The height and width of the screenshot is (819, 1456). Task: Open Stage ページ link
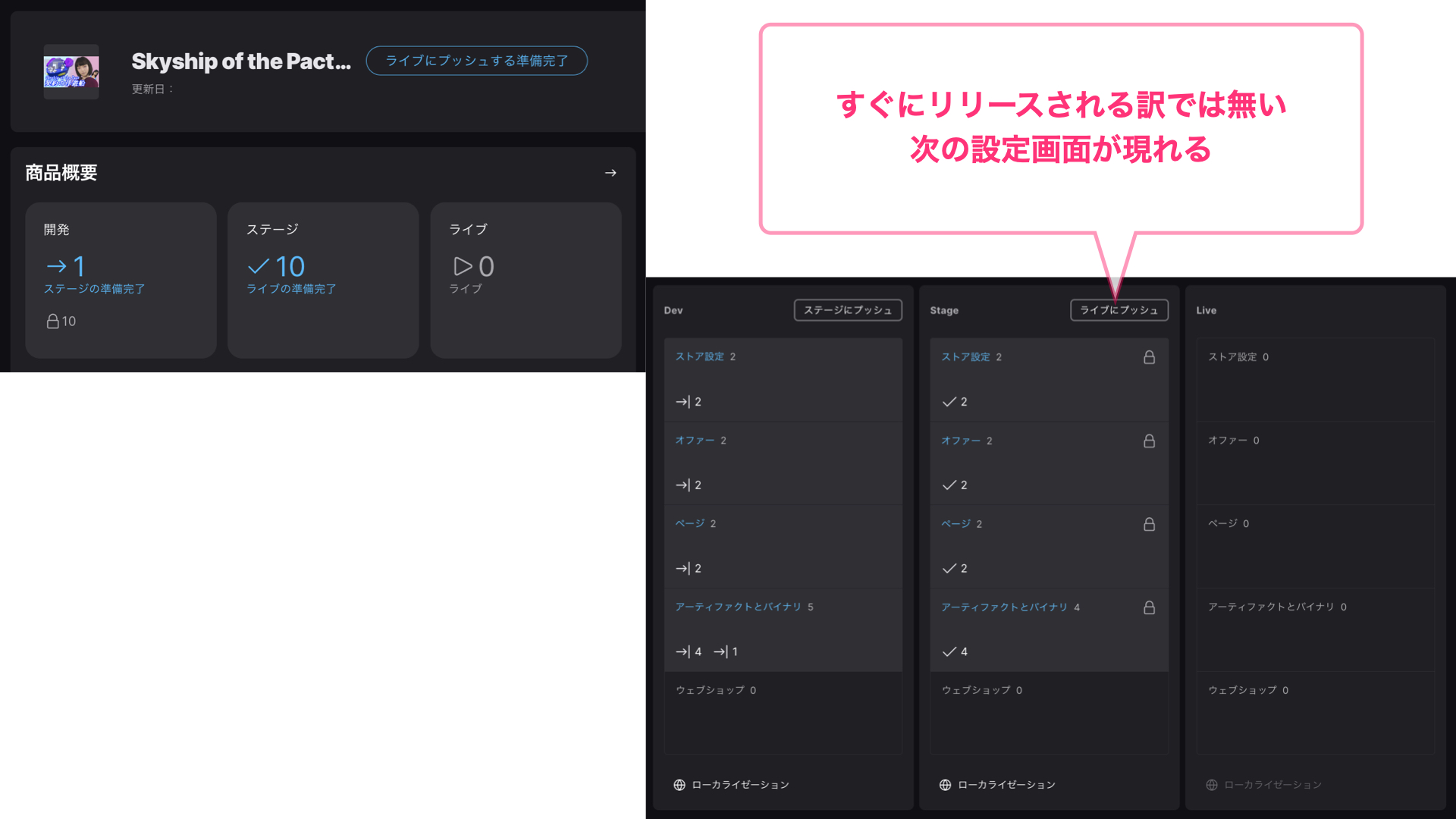click(x=955, y=524)
